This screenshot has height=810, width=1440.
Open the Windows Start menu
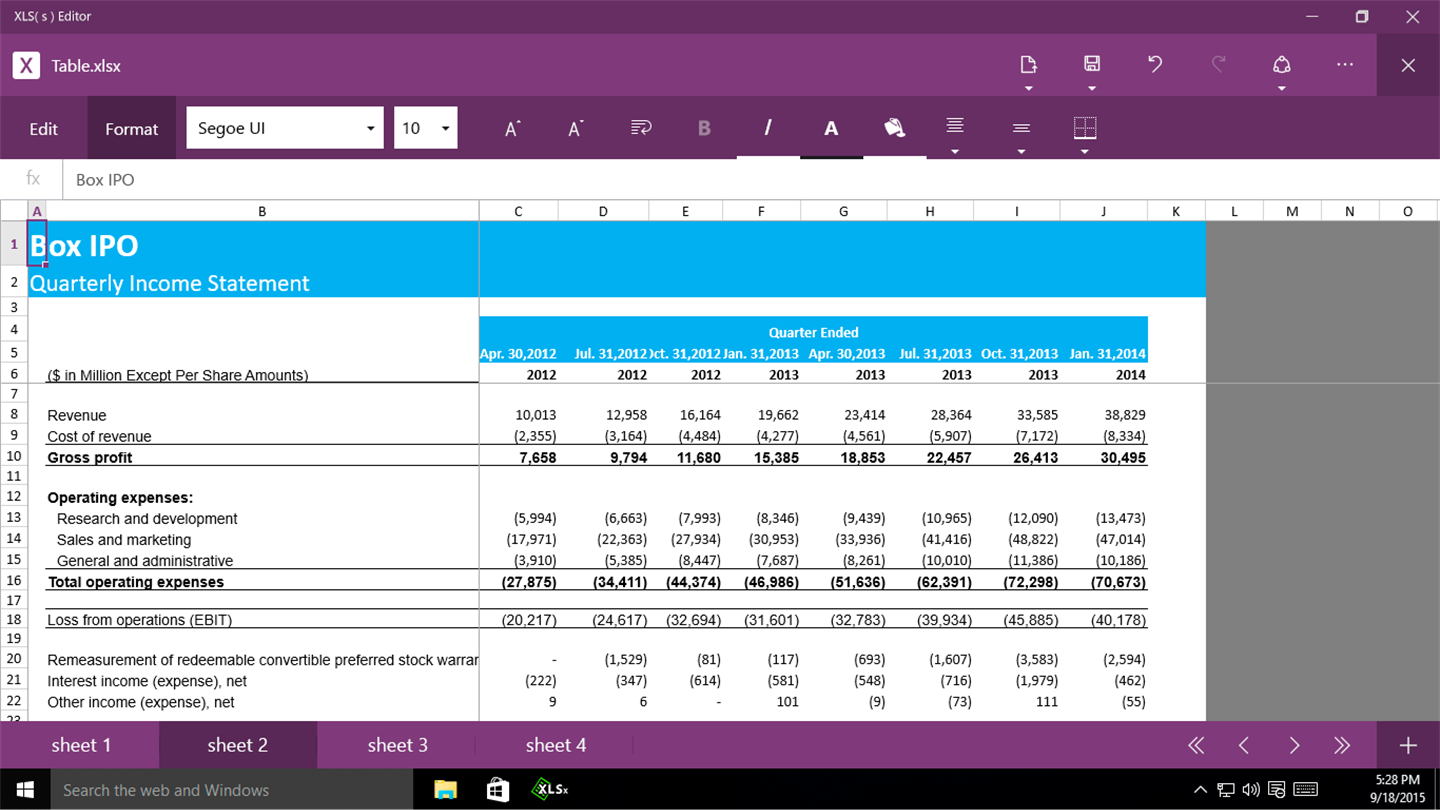click(25, 789)
